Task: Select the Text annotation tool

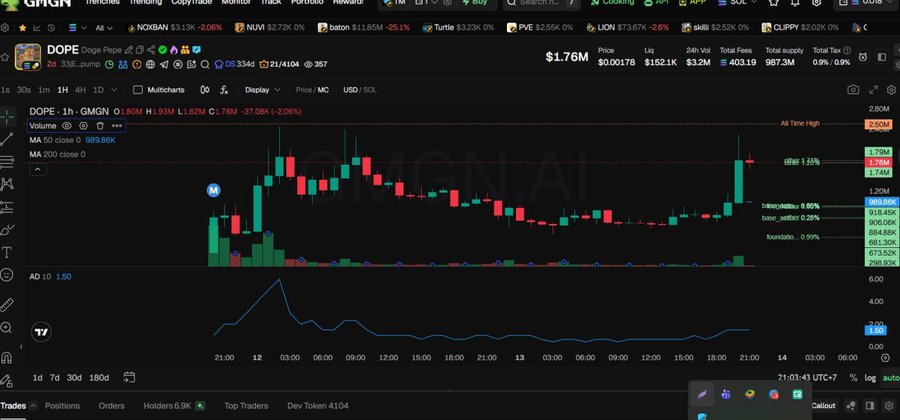Action: point(7,252)
